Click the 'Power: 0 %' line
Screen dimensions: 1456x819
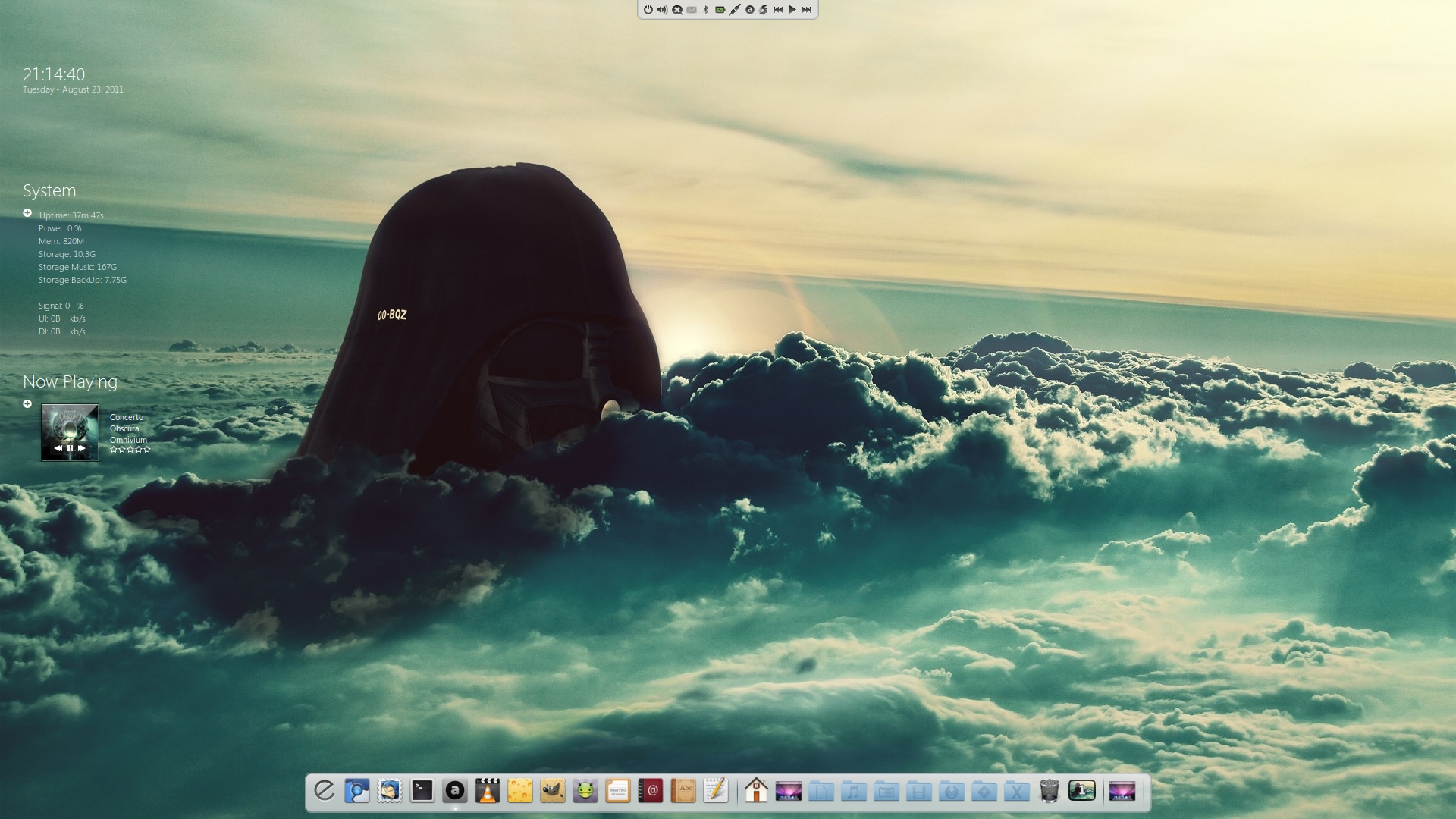(60, 228)
